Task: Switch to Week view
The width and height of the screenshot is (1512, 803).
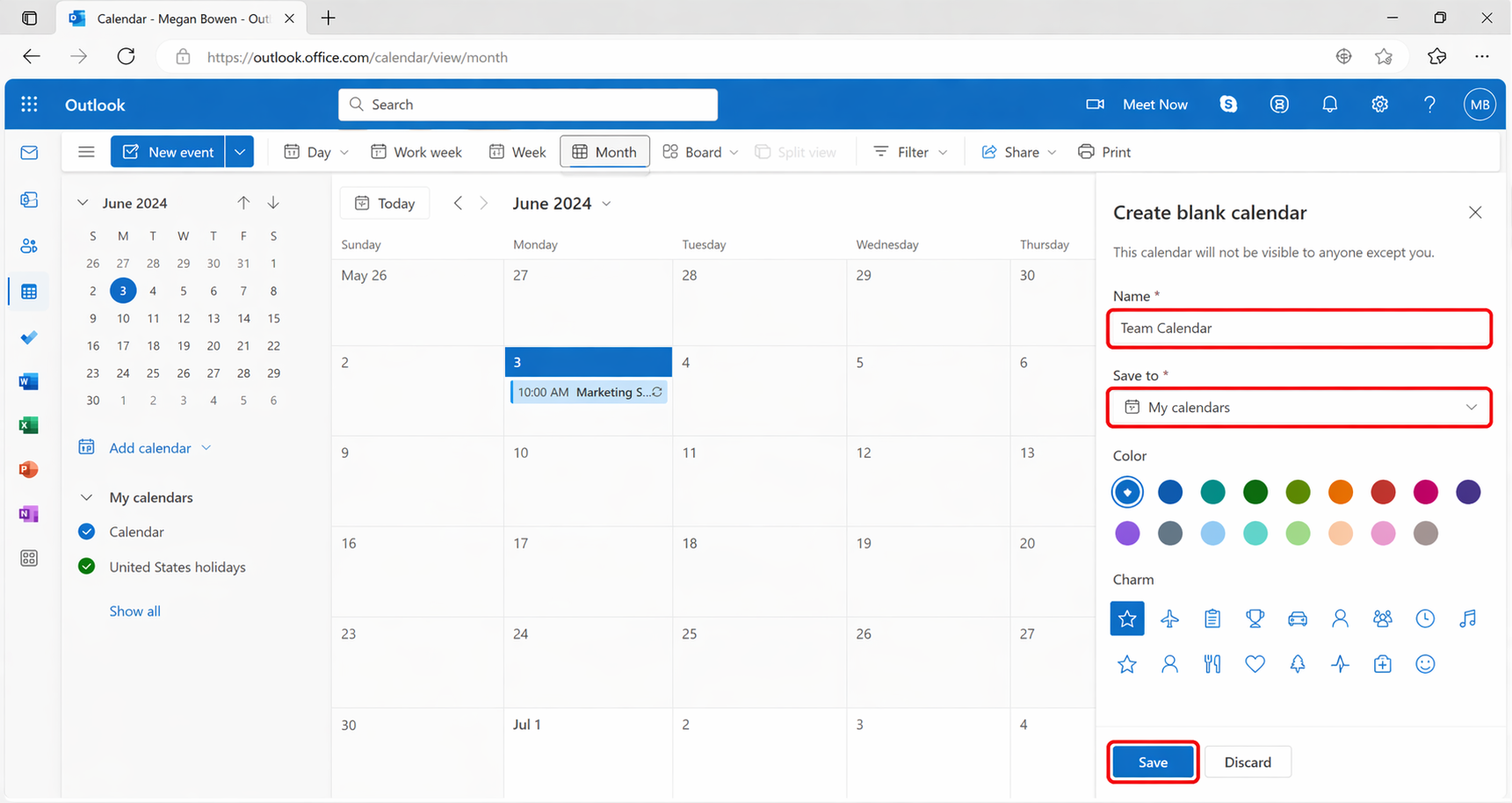Action: pos(517,152)
